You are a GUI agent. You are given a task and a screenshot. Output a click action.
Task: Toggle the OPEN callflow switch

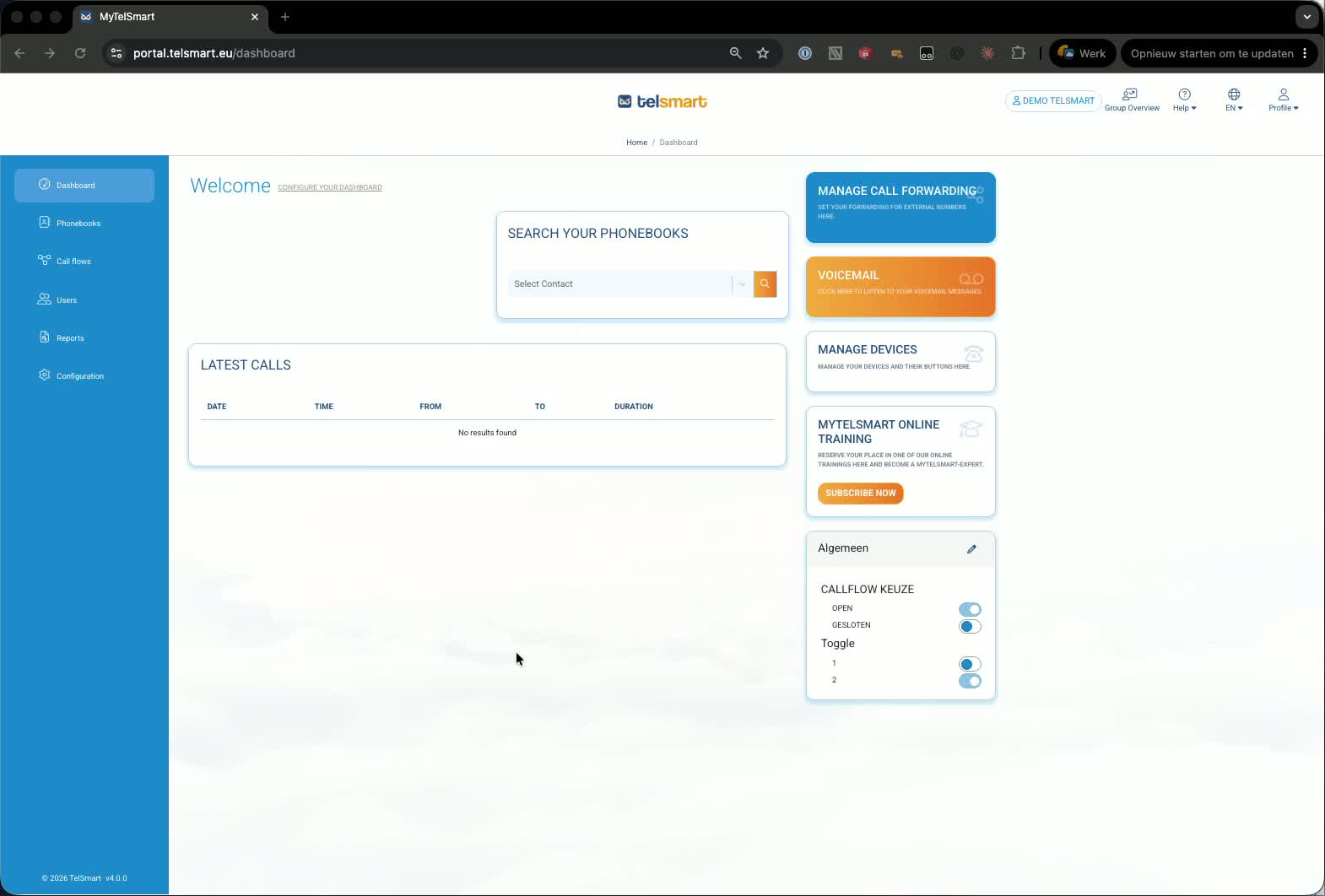(x=970, y=609)
